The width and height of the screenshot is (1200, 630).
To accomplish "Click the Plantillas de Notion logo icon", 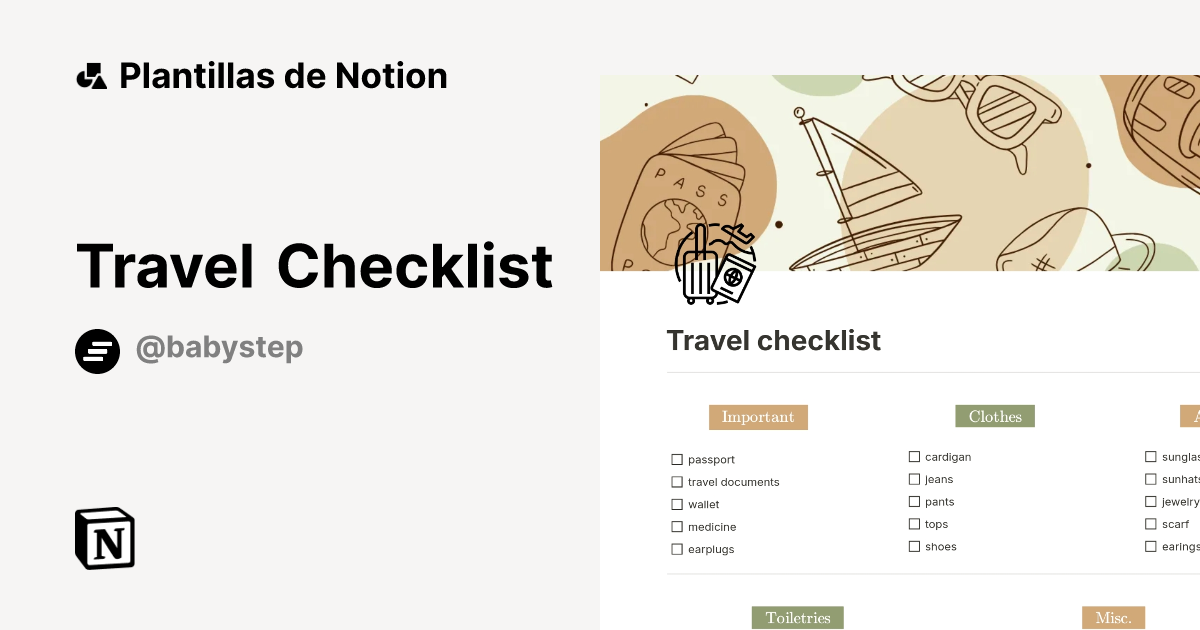I will 91,75.
